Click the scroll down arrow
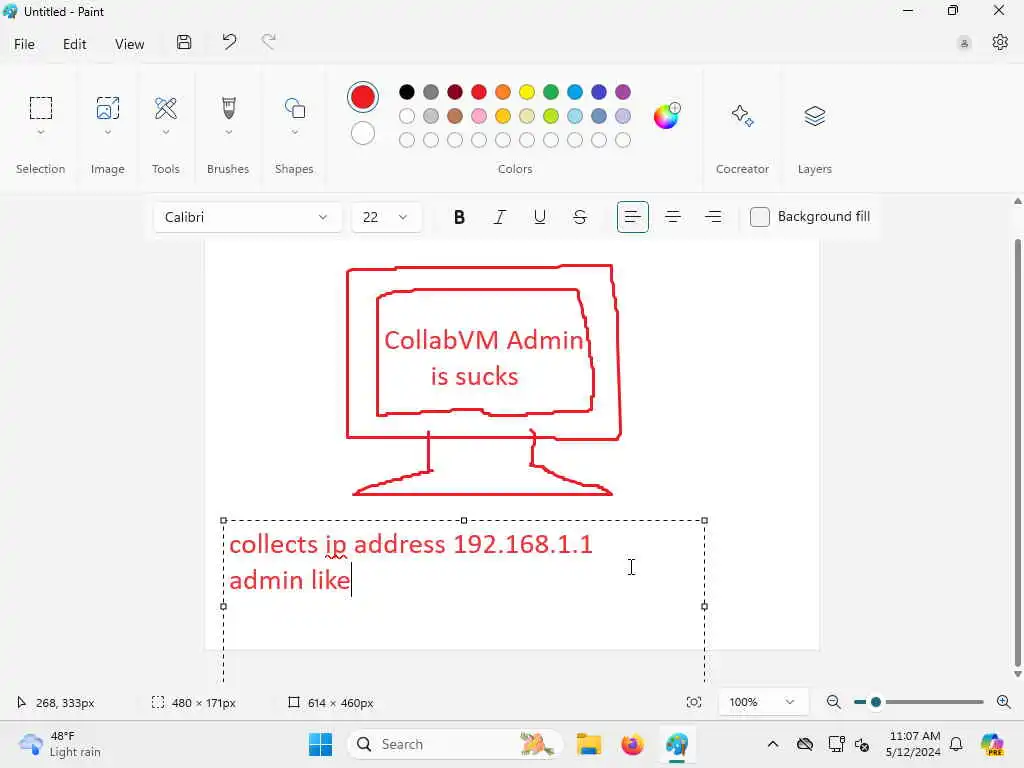 coord(1017,674)
